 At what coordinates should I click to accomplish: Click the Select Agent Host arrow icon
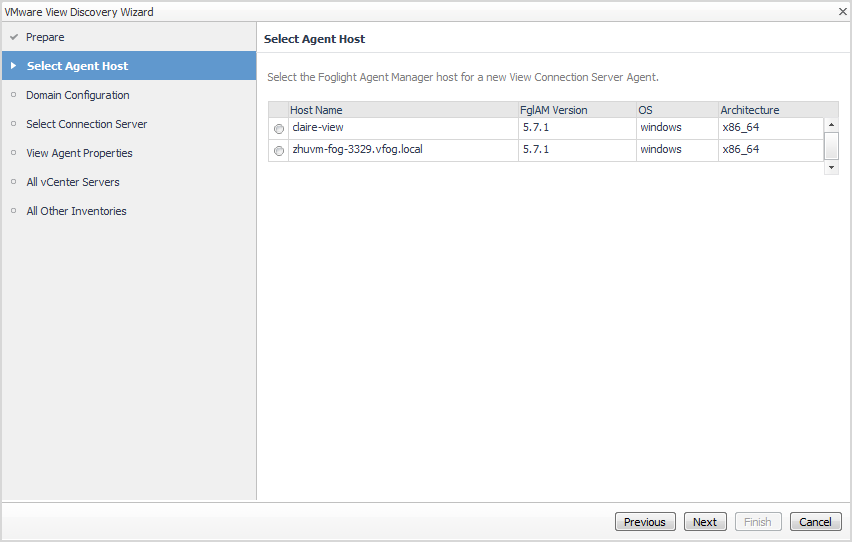[14, 66]
